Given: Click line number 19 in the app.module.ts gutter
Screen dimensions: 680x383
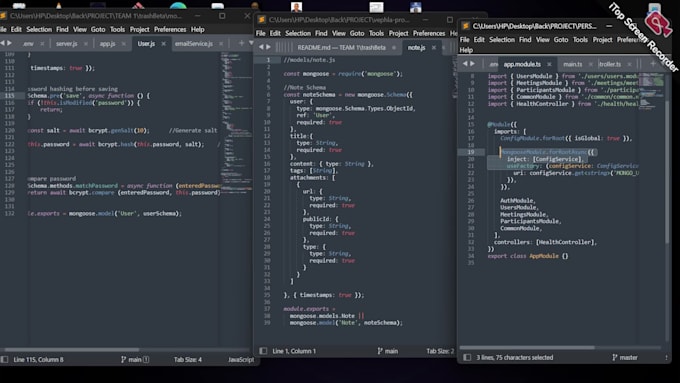Looking at the screenshot, I should [471, 152].
